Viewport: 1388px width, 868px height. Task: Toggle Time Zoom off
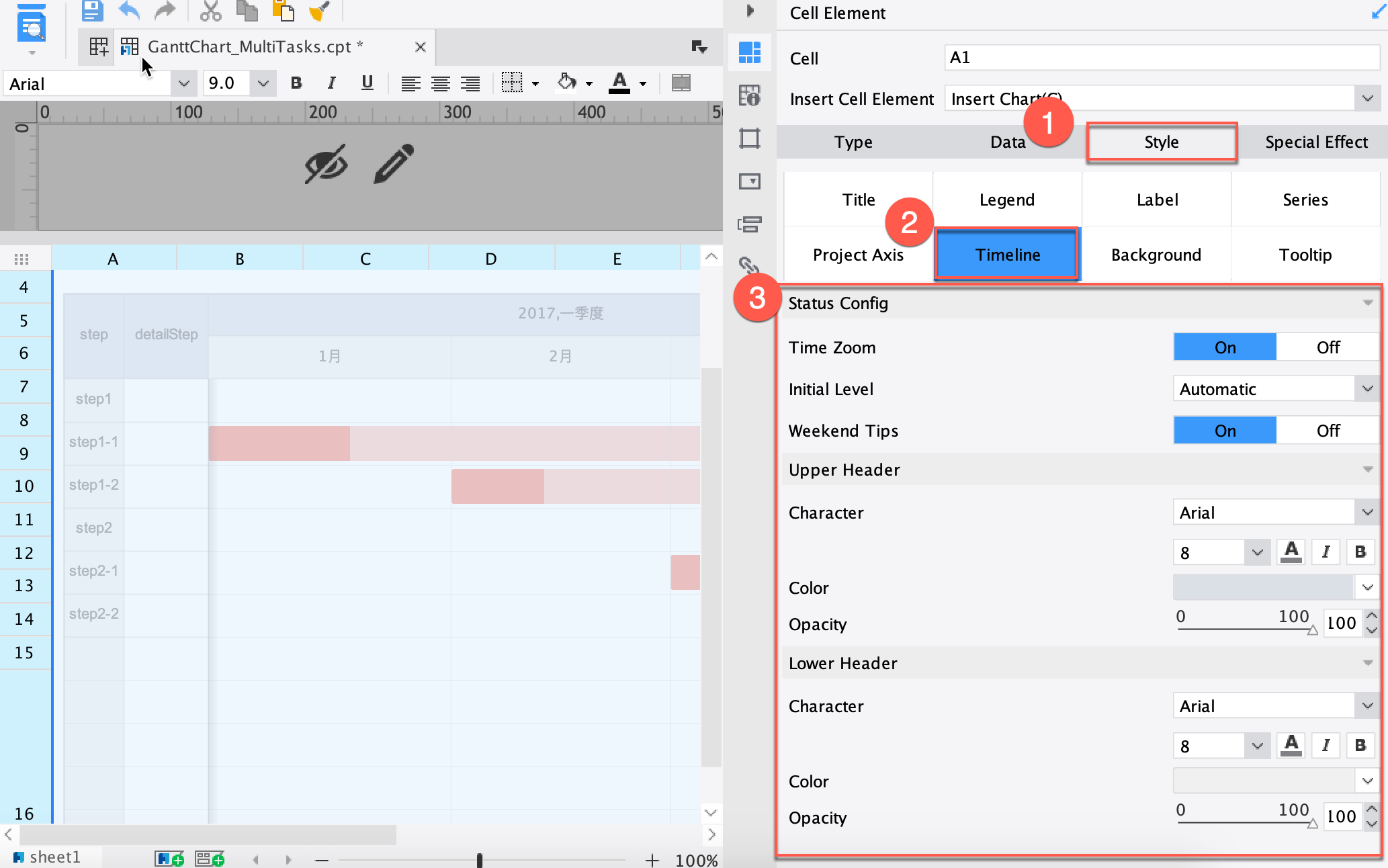pyautogui.click(x=1327, y=347)
